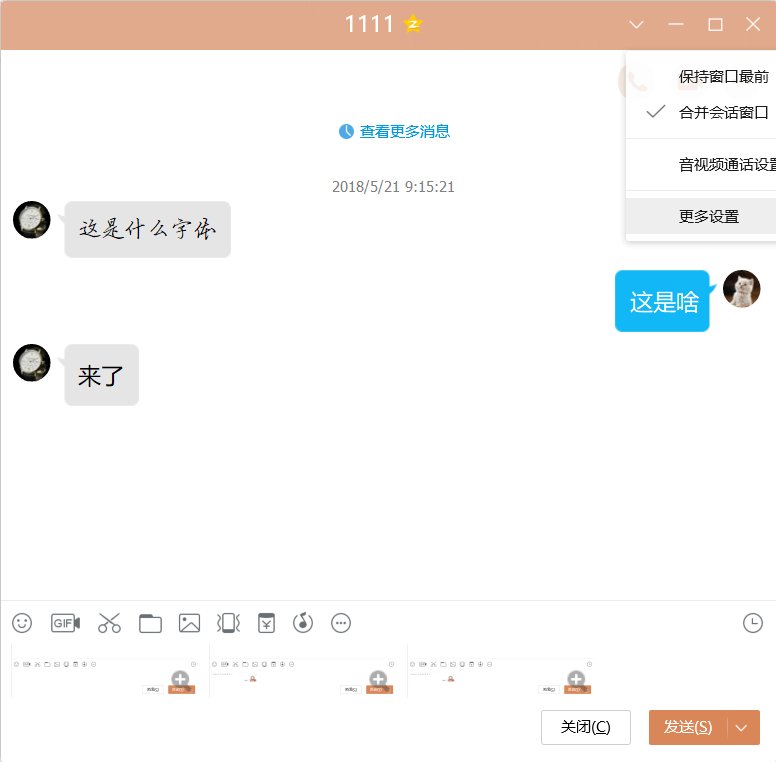The image size is (776, 762).
Task: Select 保持窗口最前 menu option
Action: coord(701,77)
